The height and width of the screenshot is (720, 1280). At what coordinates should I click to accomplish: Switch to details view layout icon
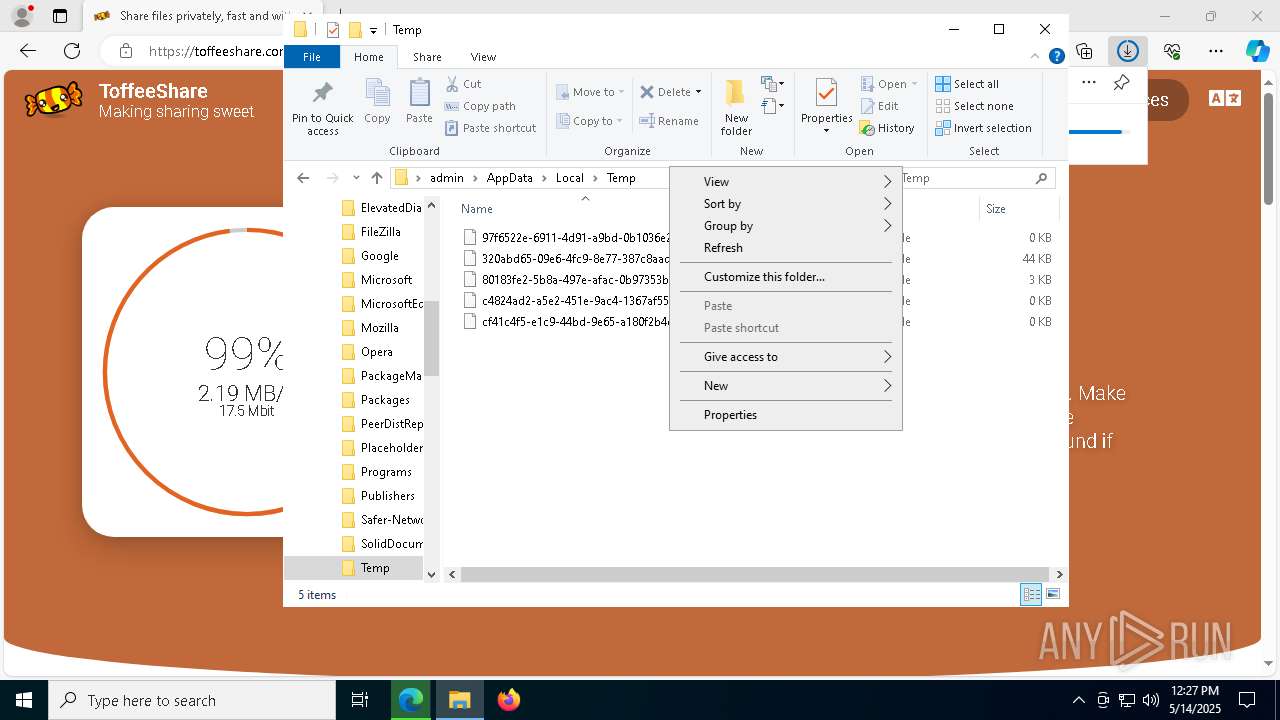click(1031, 595)
